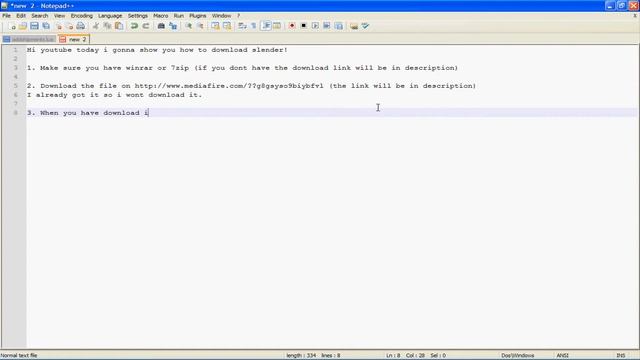Open the Macro menu
640x360 pixels.
pos(161,16)
